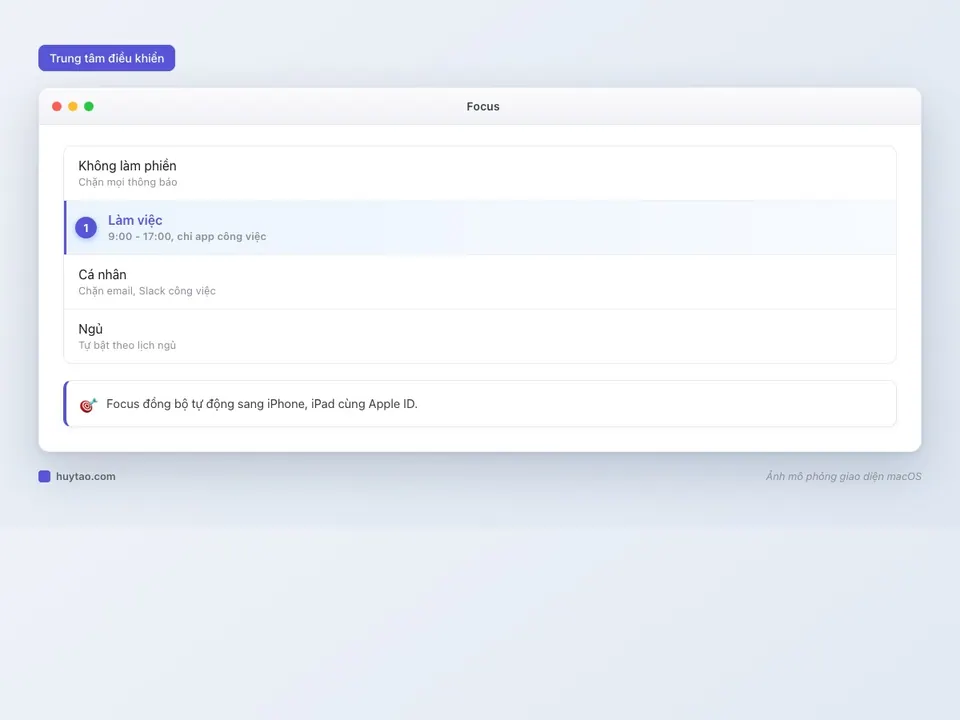Image resolution: width=960 pixels, height=720 pixels.
Task: Choose the Cá nhân focus mode
Action: 480,282
